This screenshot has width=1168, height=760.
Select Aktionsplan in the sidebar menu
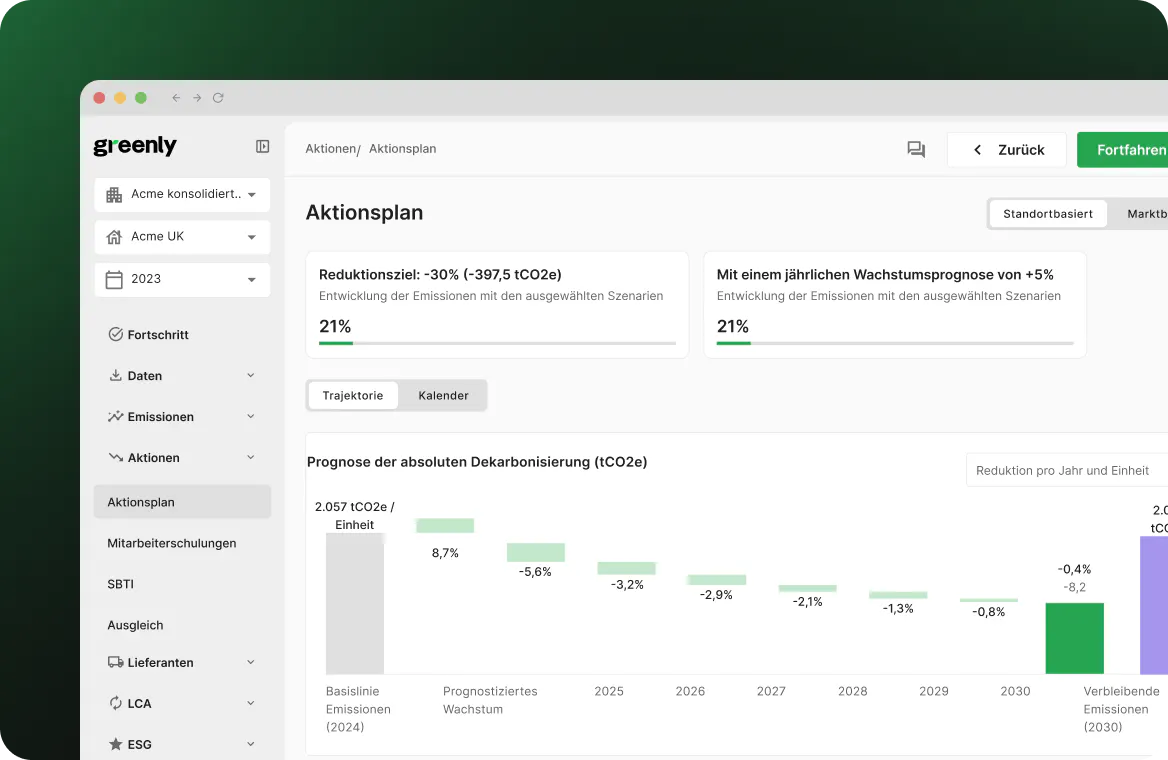(x=141, y=501)
